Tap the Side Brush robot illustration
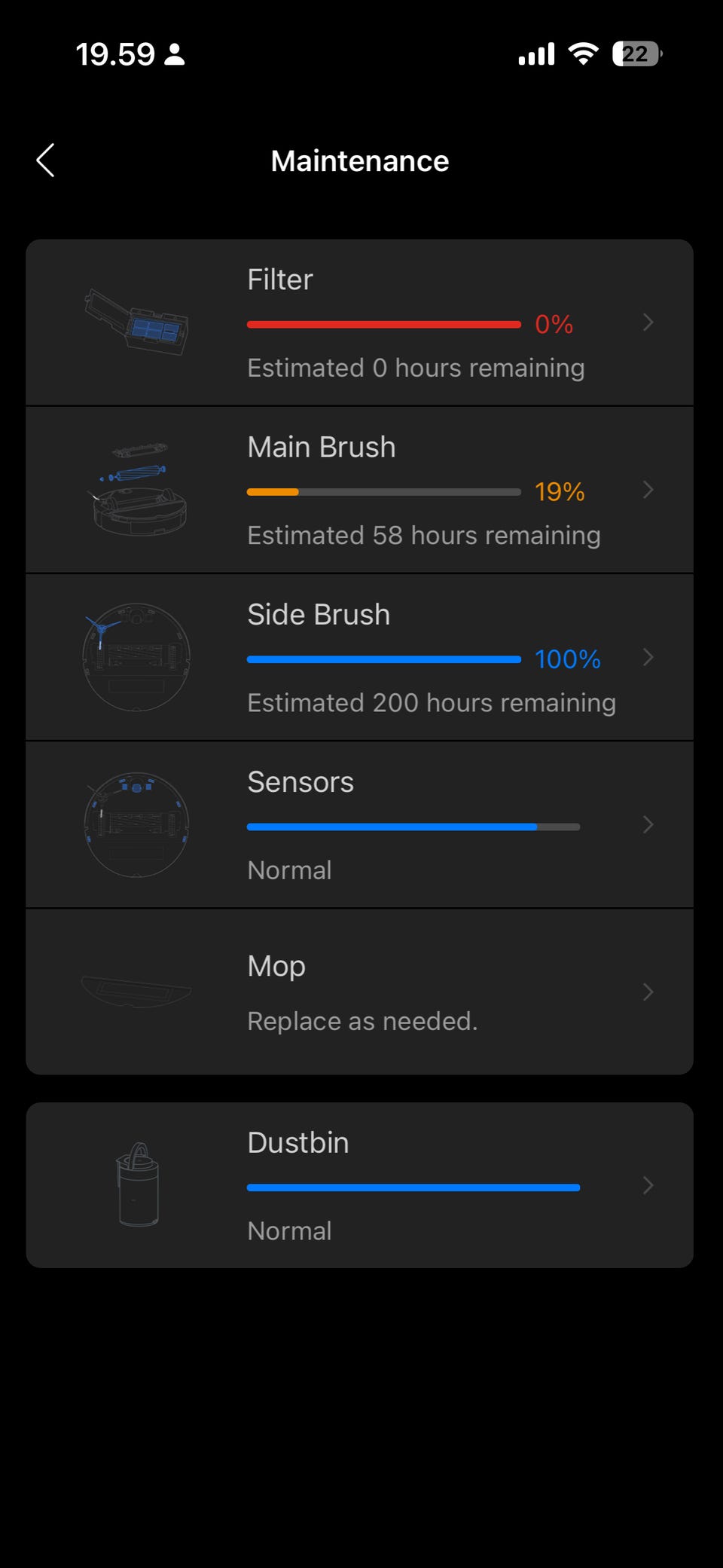 (136, 657)
